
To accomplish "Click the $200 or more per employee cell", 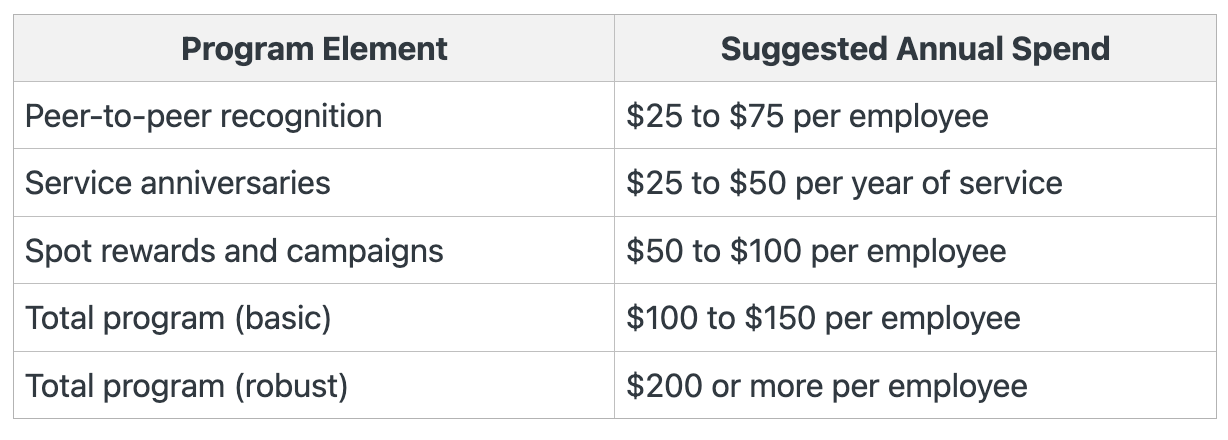I will coord(915,385).
